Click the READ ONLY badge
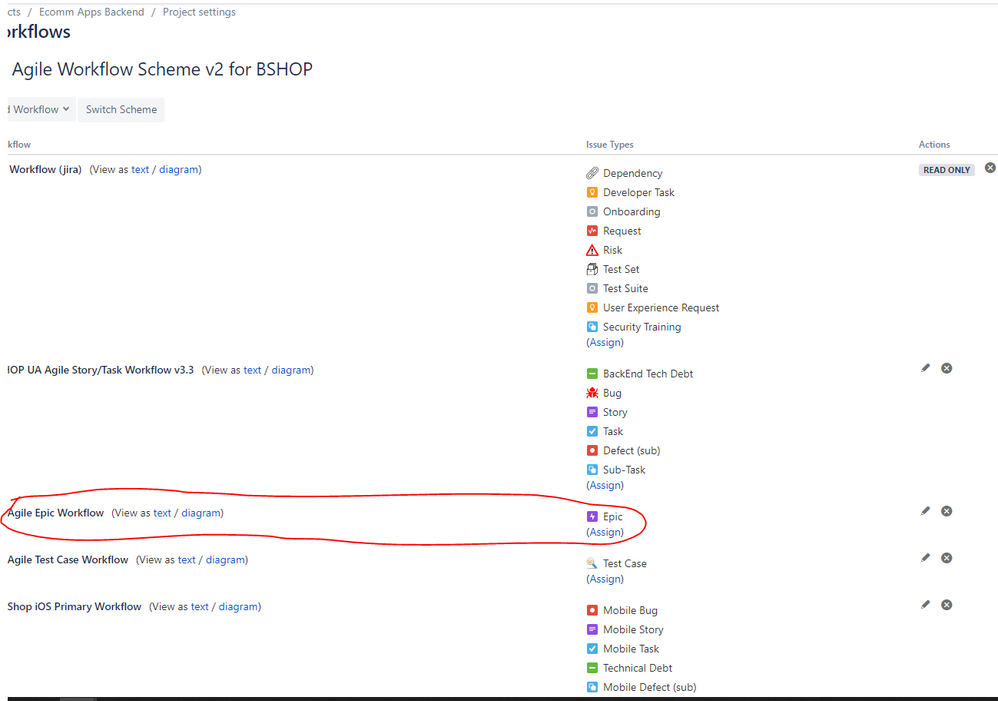 point(946,170)
